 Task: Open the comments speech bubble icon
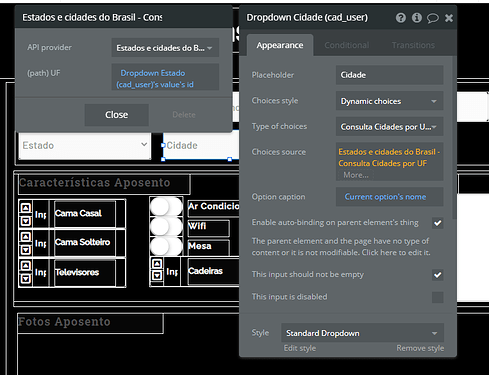coord(433,18)
